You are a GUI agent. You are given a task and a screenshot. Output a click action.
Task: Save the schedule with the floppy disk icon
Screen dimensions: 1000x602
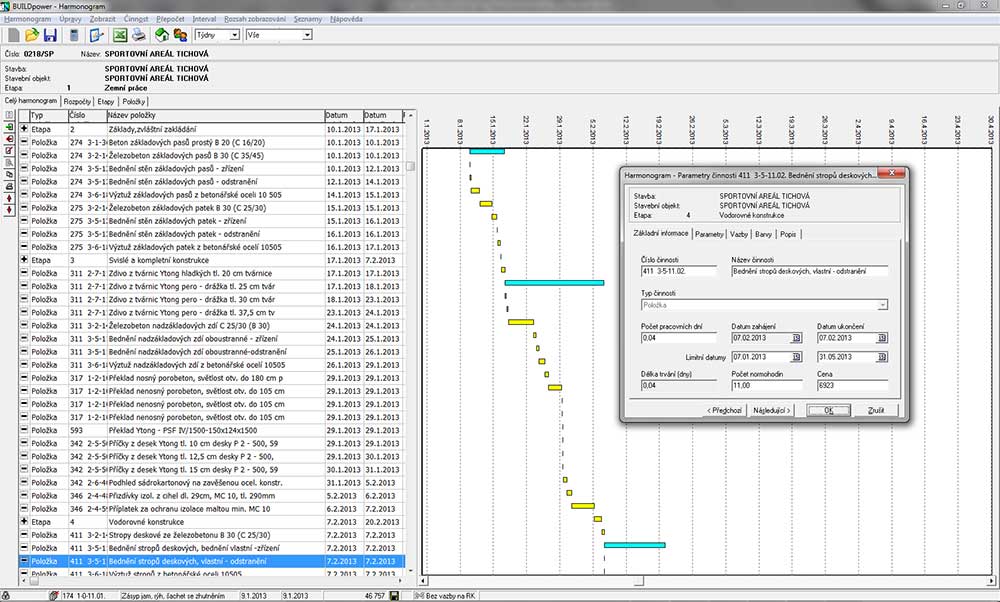coord(50,35)
